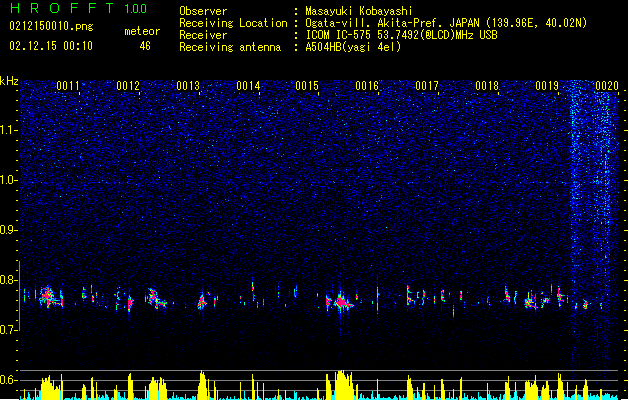
Task: Click the HROFFT 1.0.0 title text
Action: point(78,8)
